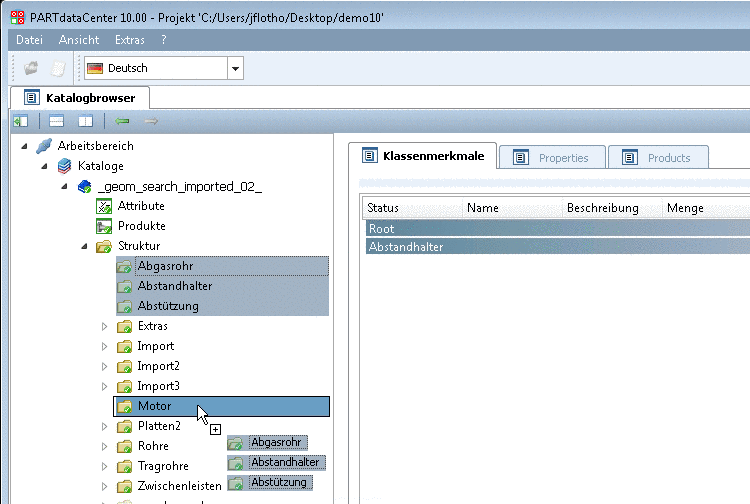
Task: Sort by the Name column header
Action: pos(512,208)
